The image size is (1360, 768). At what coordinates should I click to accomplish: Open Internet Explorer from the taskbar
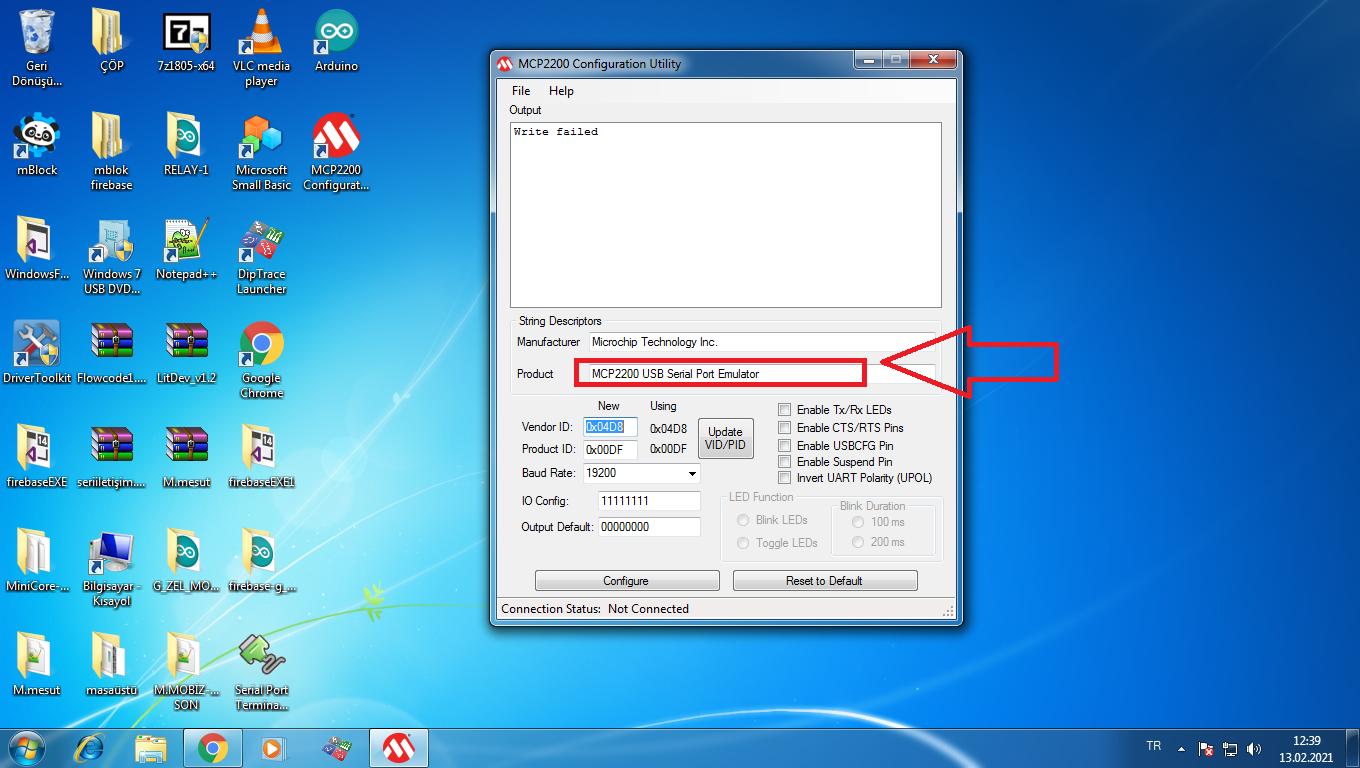(x=90, y=747)
